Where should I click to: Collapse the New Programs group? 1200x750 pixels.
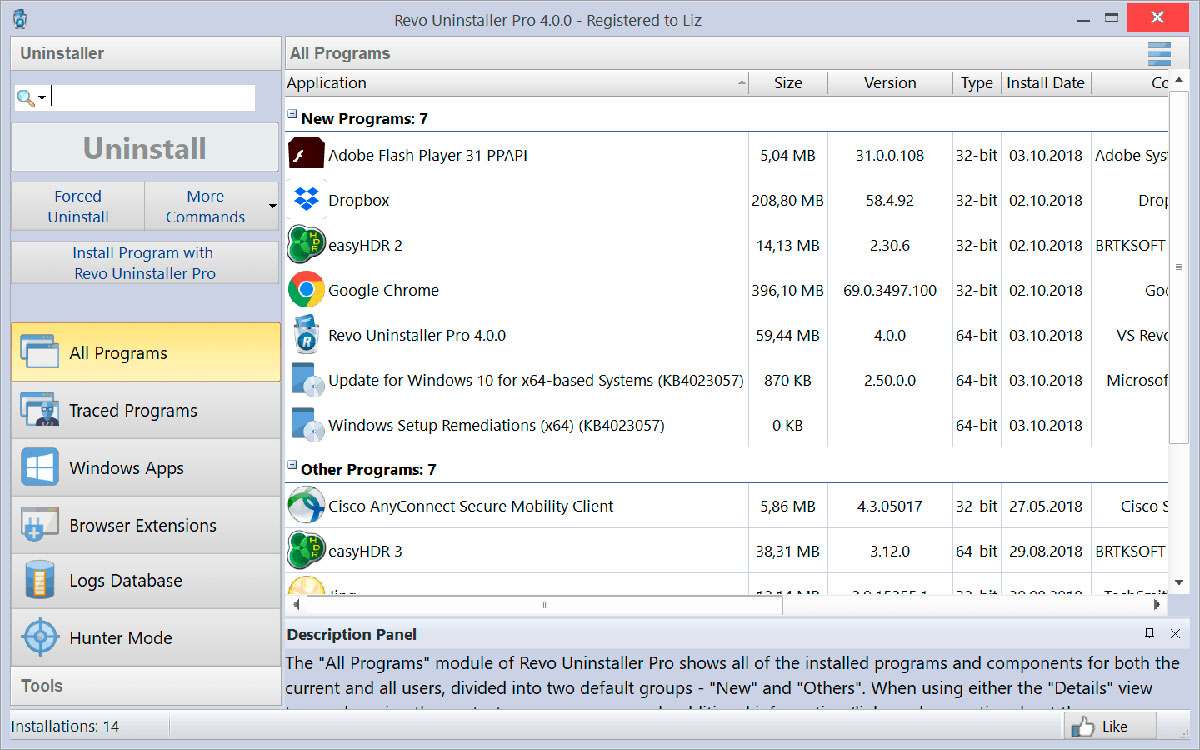pyautogui.click(x=292, y=116)
